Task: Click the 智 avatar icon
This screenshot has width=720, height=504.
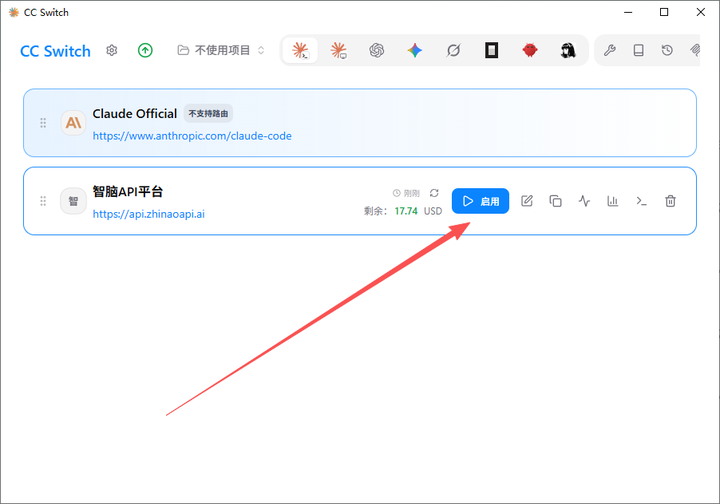Action: [x=73, y=201]
